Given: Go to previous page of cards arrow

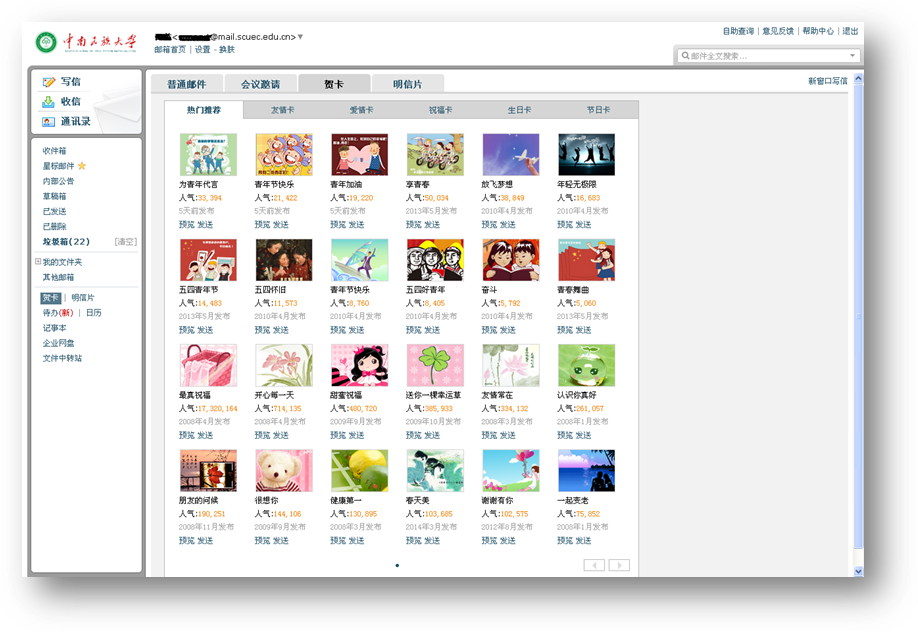Looking at the screenshot, I should coord(594,565).
